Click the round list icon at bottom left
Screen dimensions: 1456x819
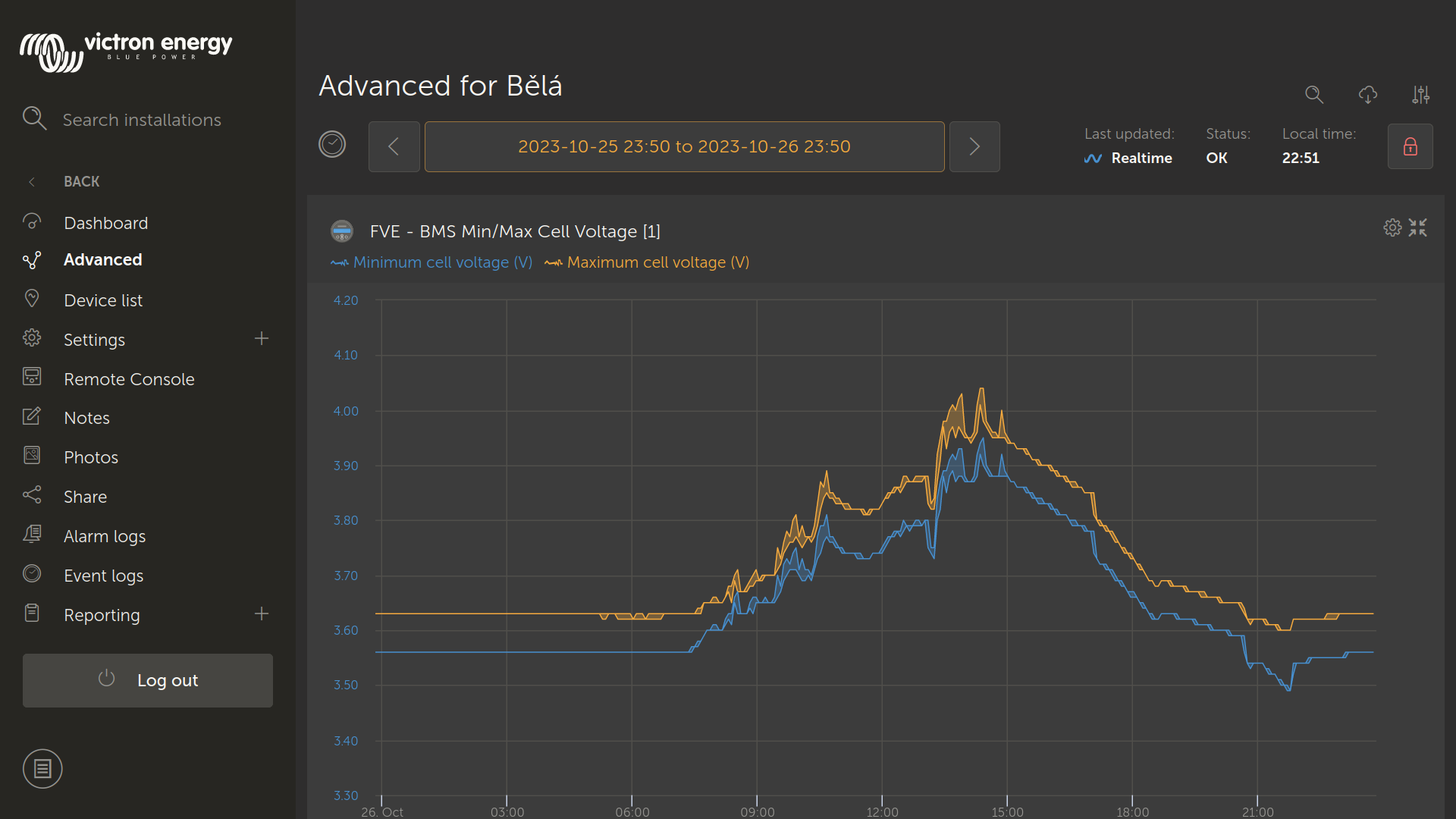[42, 769]
